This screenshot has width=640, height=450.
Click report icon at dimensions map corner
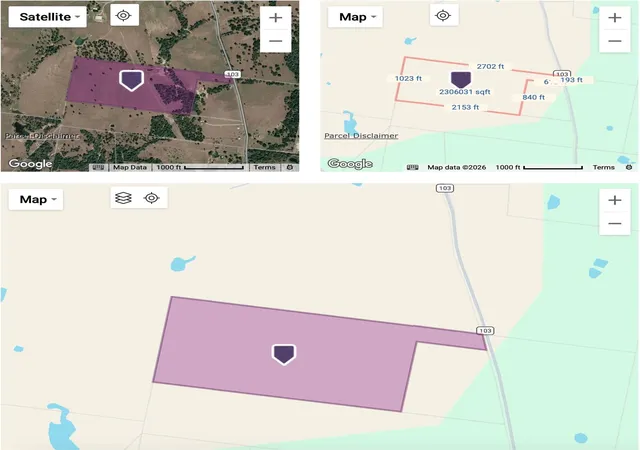629,167
